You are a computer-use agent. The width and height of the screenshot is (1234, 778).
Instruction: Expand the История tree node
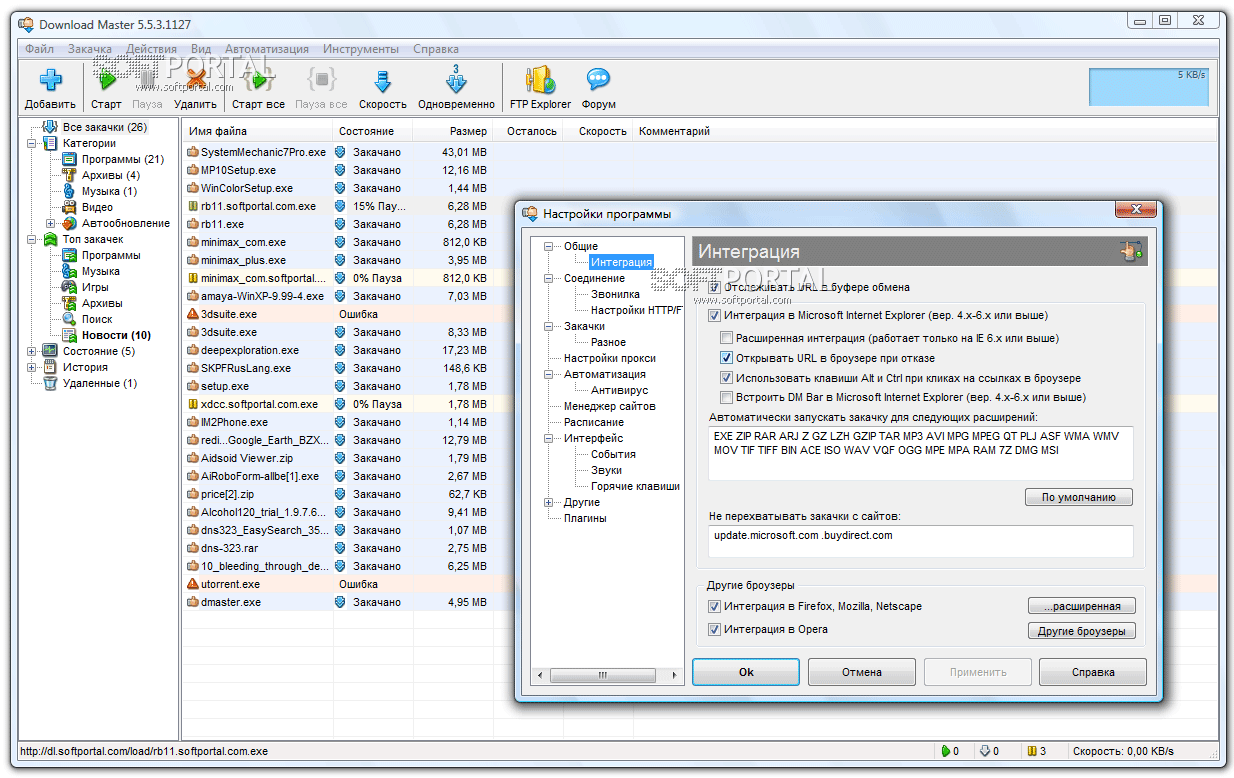click(x=33, y=367)
